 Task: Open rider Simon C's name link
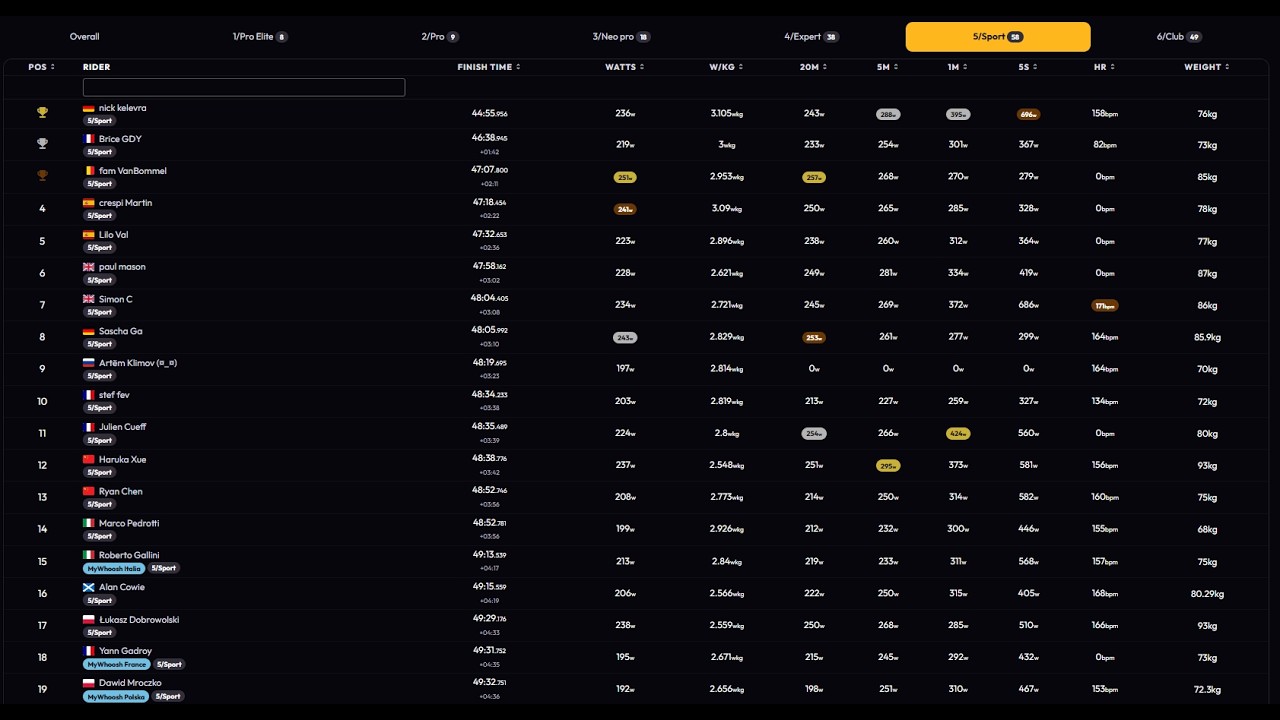click(116, 299)
